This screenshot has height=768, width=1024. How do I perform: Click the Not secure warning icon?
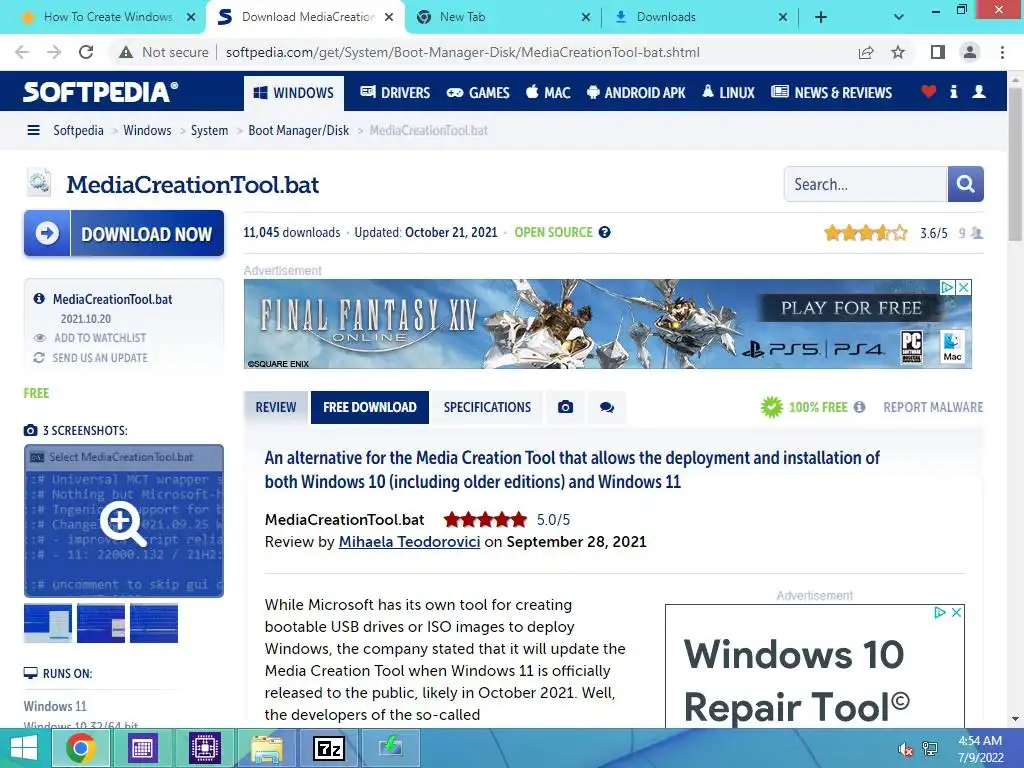click(126, 52)
